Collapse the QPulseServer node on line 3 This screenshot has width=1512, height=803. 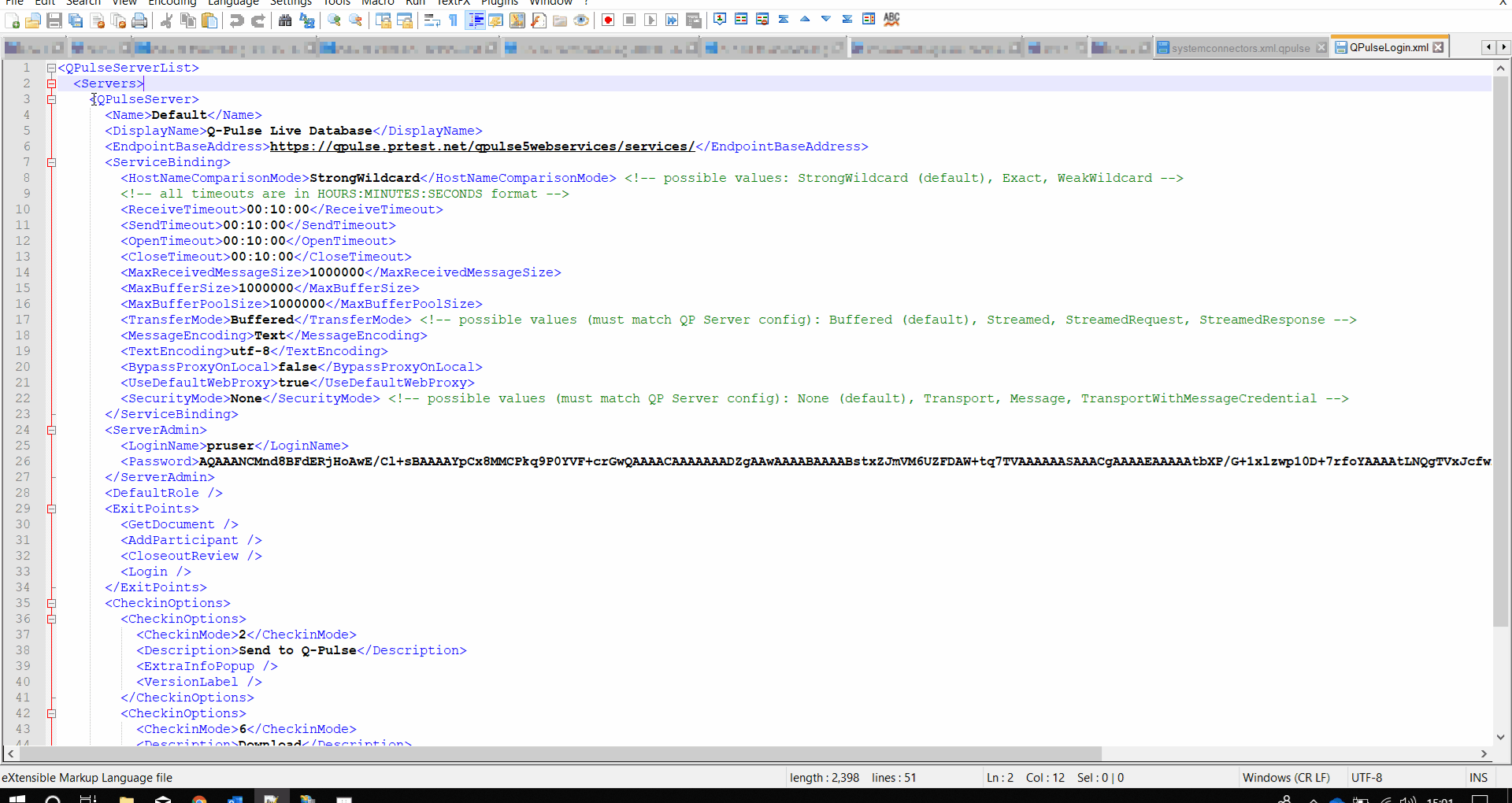(x=51, y=99)
